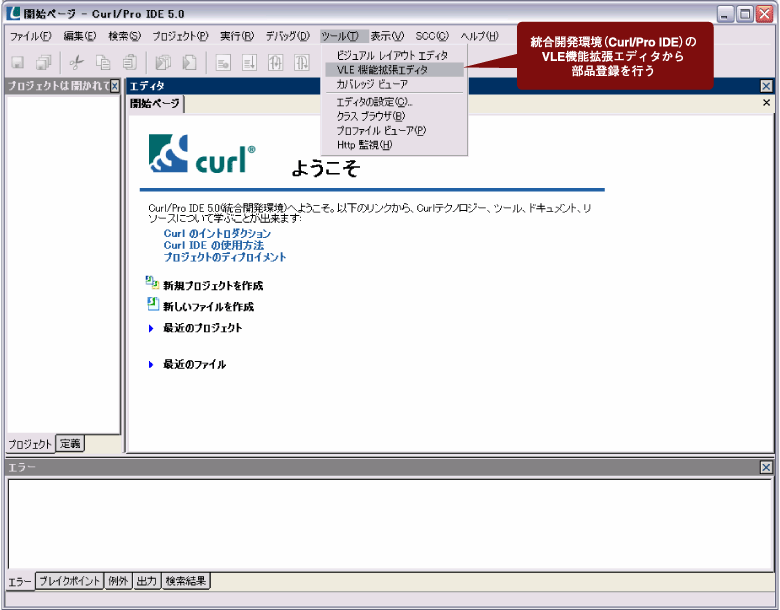
Task: Select the 例外 bottom tab
Action: click(x=118, y=581)
